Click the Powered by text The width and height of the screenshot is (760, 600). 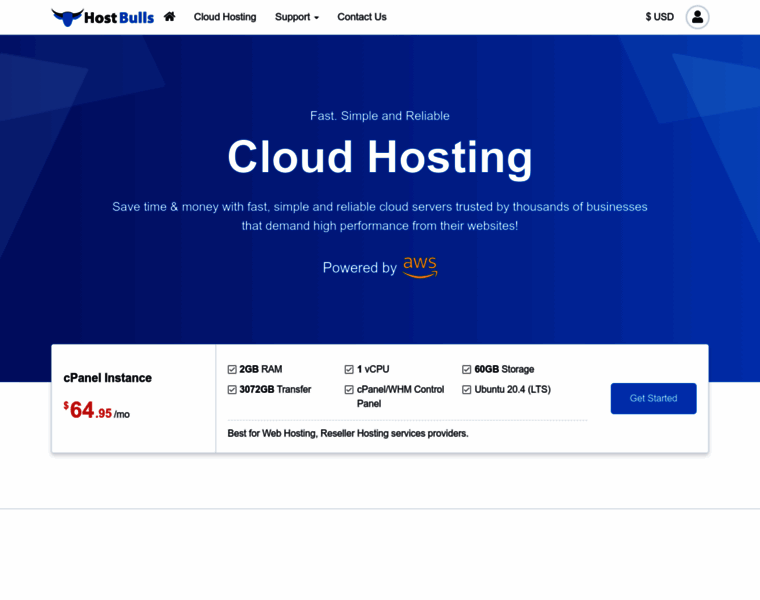pos(360,268)
